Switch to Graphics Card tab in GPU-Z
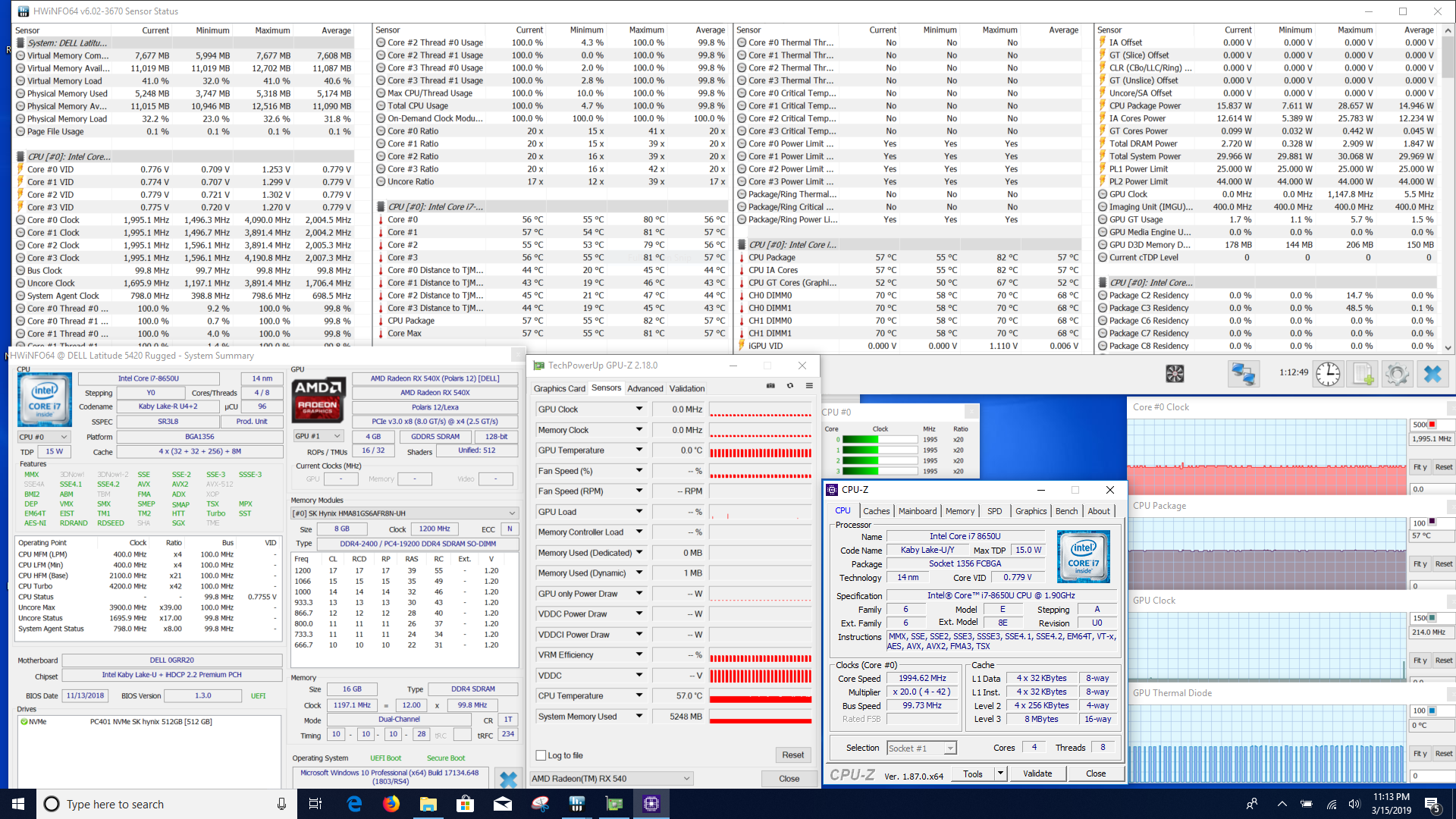The width and height of the screenshot is (1456, 819). tap(560, 388)
